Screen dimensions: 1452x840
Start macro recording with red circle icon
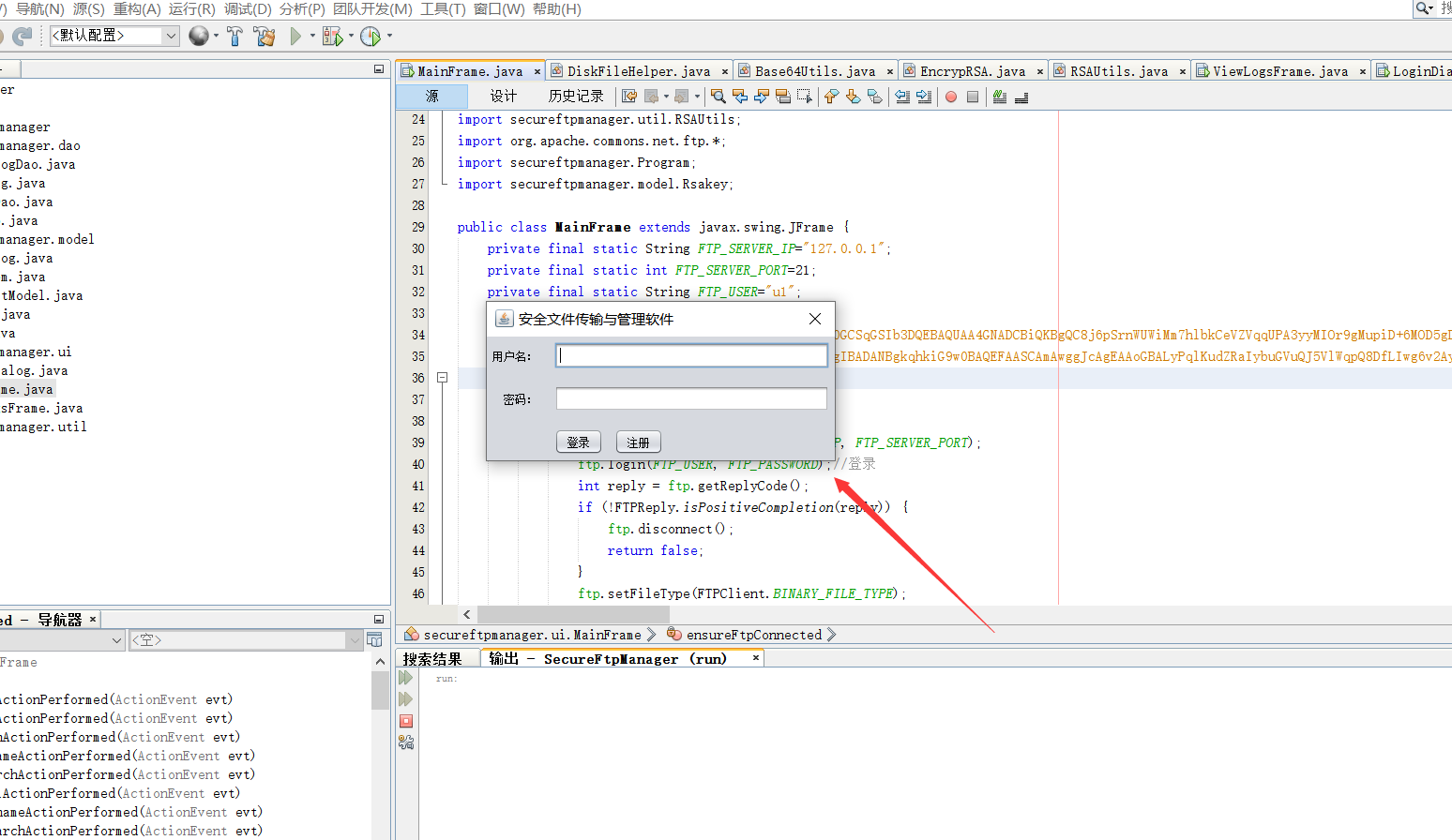click(x=951, y=97)
